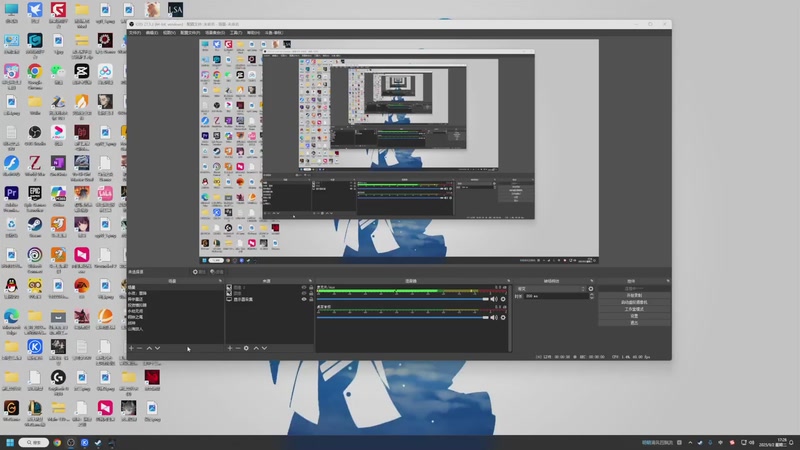Viewport: 800px width, 450px height.
Task: Pop out the Scenes dock panel
Action: click(220, 281)
